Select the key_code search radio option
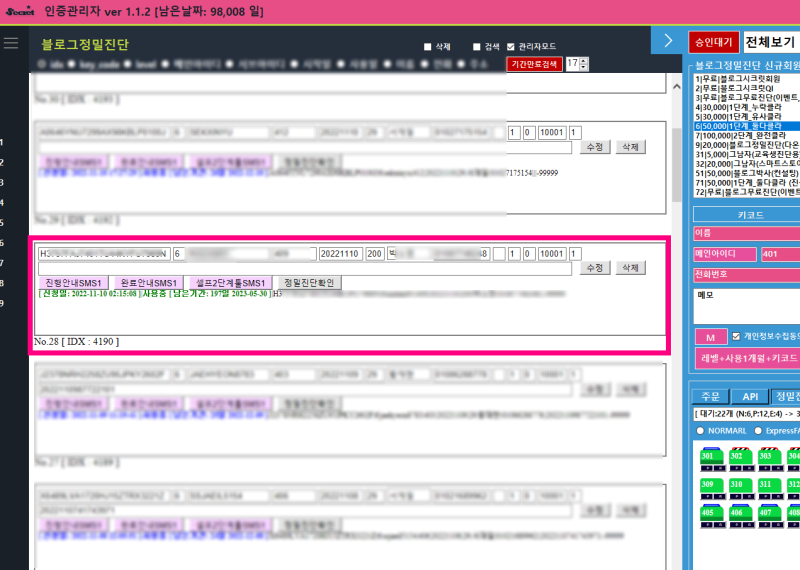The width and height of the screenshot is (800, 570). coord(71,64)
